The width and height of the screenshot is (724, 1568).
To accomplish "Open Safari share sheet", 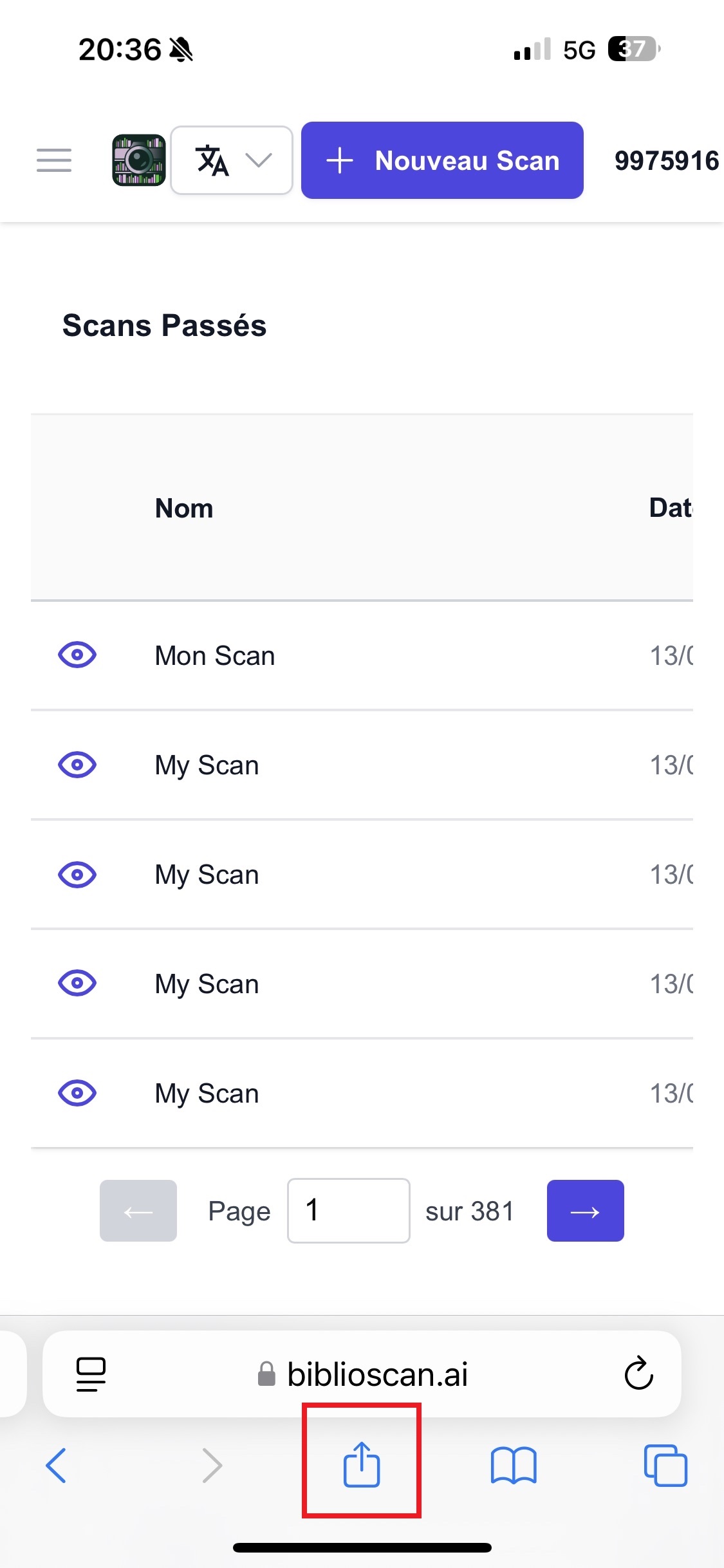I will (362, 1465).
